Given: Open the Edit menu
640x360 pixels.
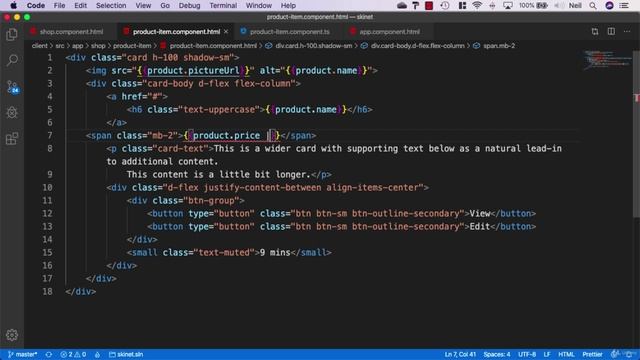Looking at the screenshot, I should (x=80, y=5).
